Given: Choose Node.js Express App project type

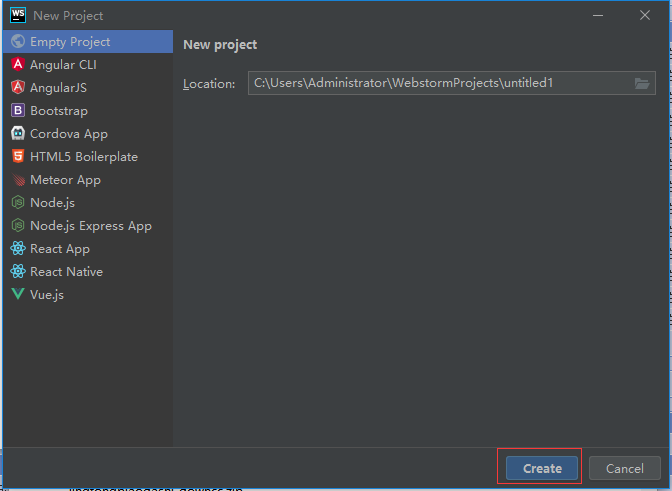Looking at the screenshot, I should click(x=90, y=226).
